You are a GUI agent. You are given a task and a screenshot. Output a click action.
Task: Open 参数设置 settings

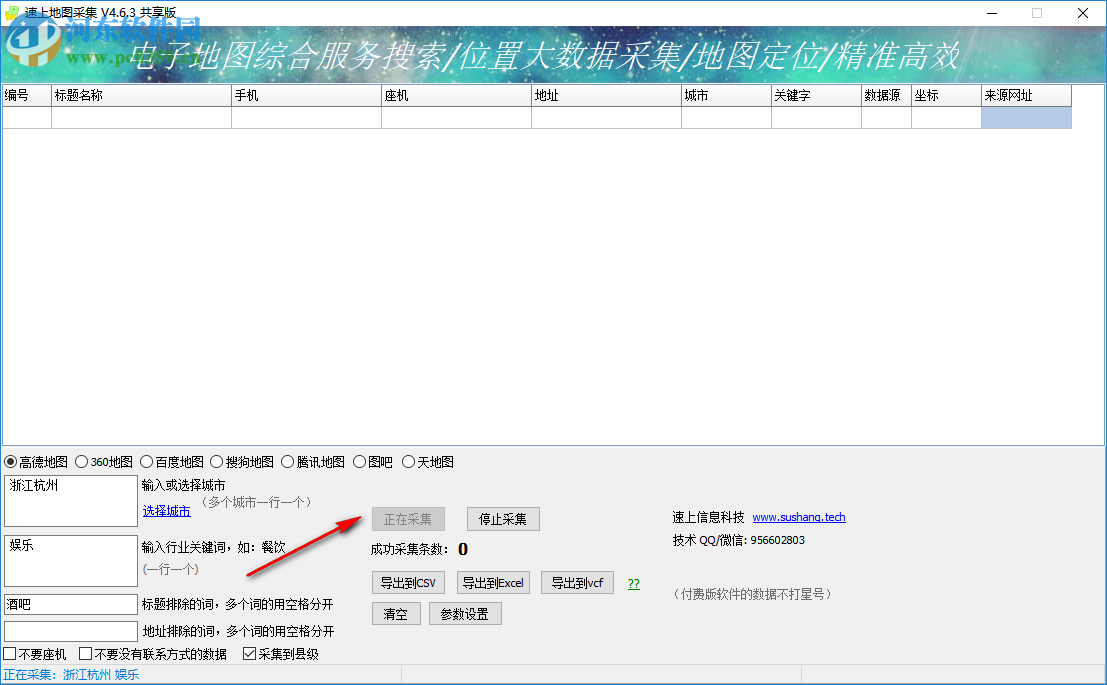pyautogui.click(x=465, y=613)
